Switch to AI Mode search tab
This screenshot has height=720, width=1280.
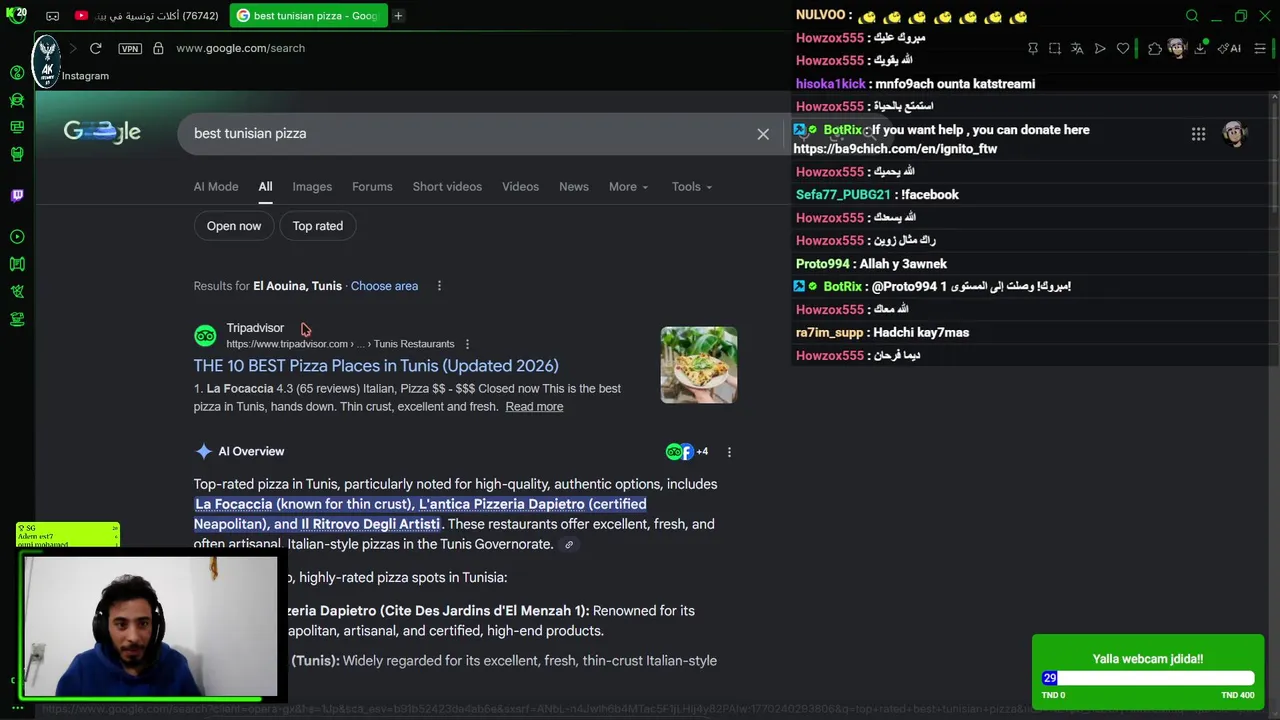[216, 187]
